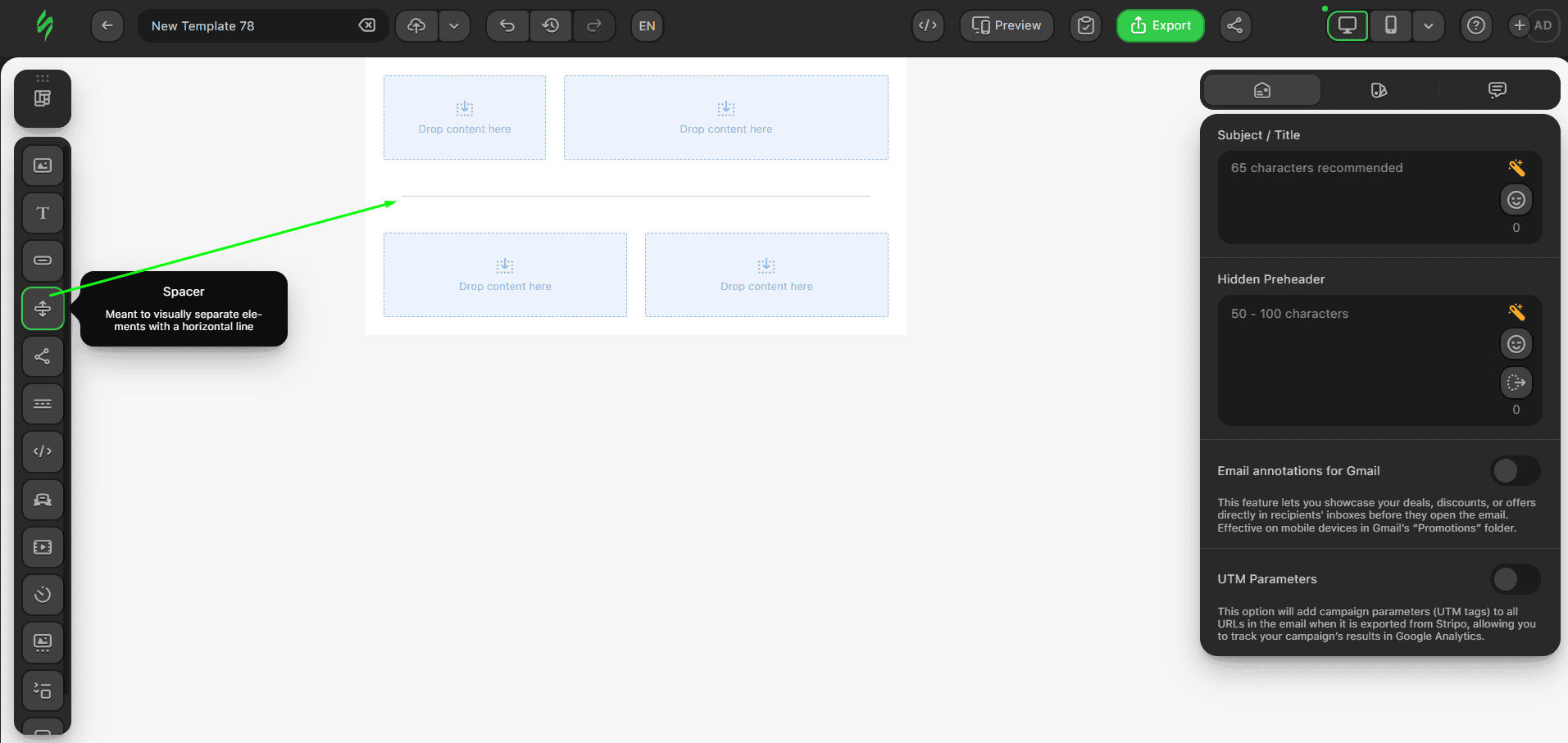Click the green Export button

point(1160,25)
